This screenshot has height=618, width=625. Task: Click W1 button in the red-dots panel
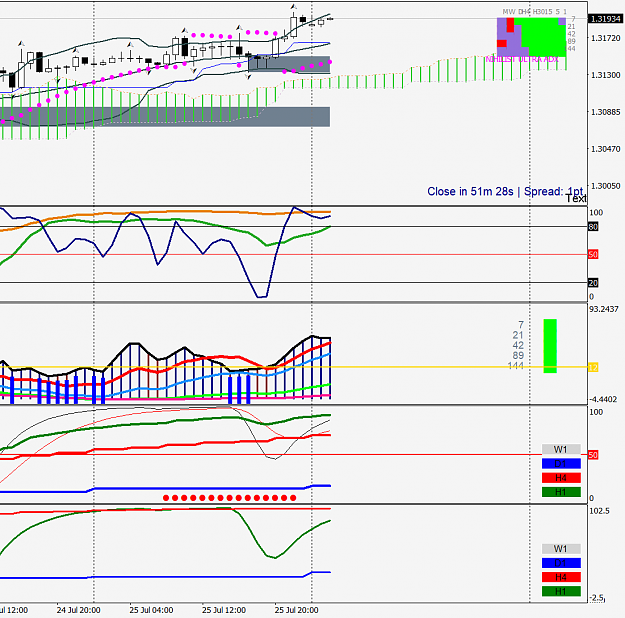561,449
